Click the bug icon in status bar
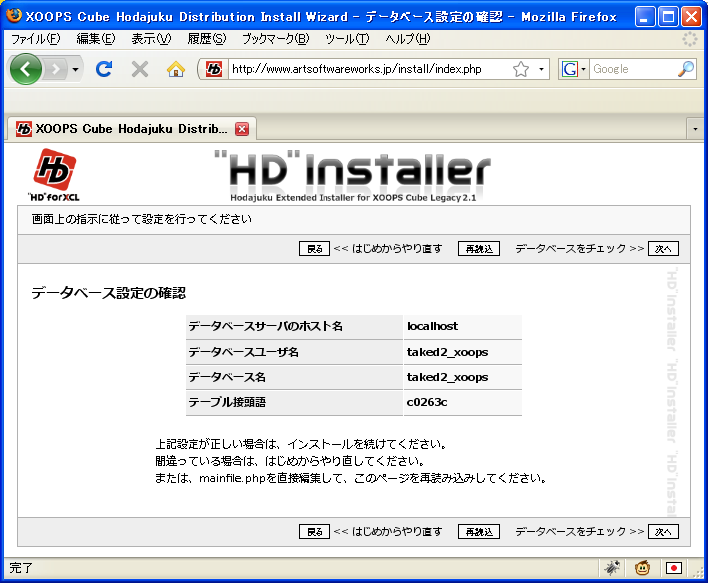The image size is (708, 583). [612, 568]
